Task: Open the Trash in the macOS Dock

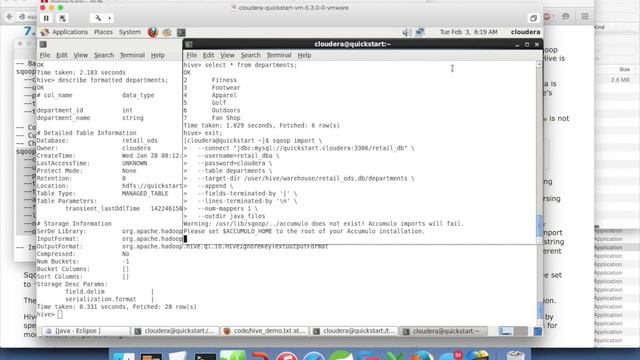Action: point(515,356)
